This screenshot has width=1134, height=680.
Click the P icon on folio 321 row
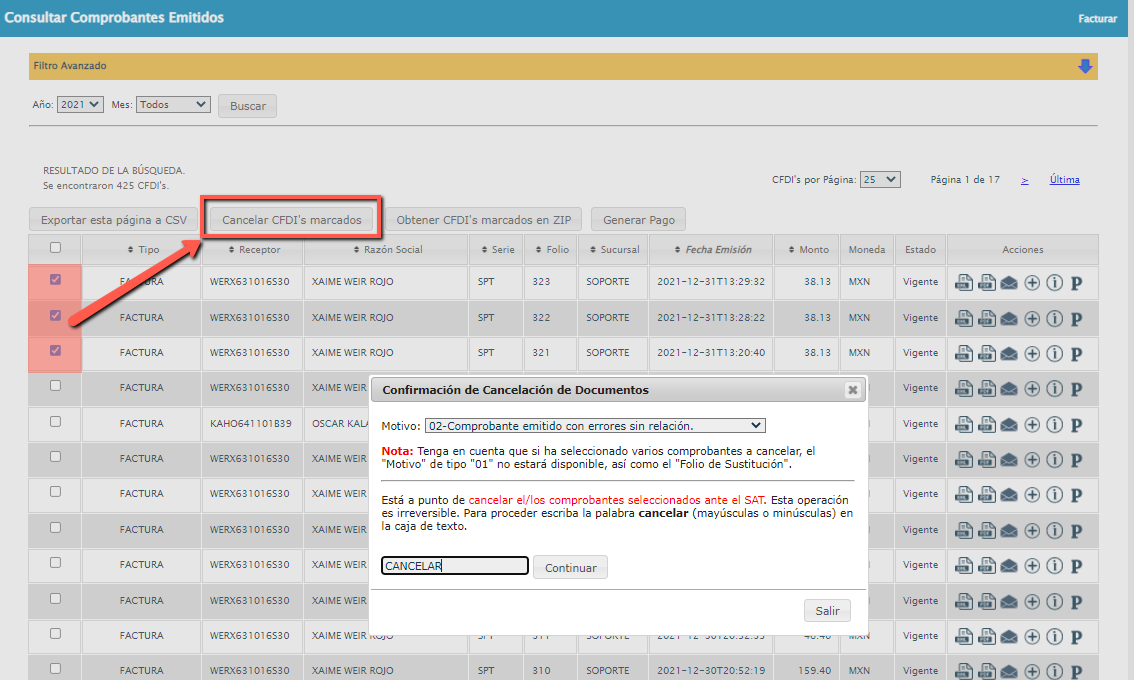click(1077, 353)
